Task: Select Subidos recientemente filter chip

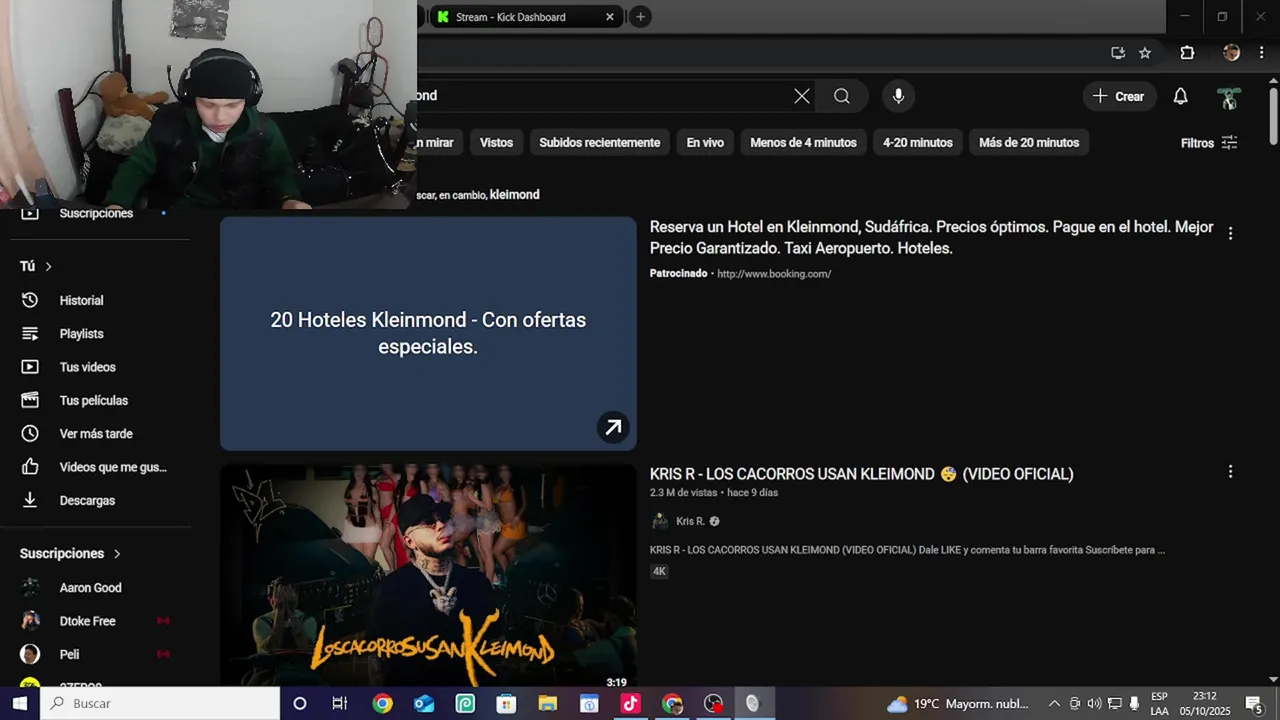Action: coord(600,143)
